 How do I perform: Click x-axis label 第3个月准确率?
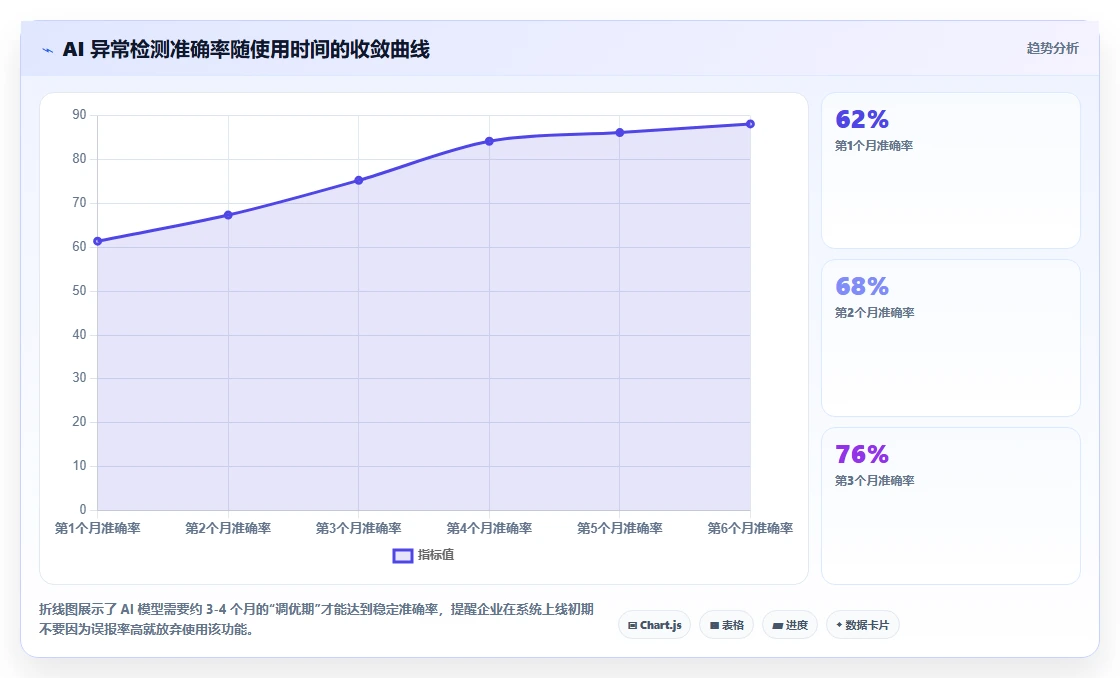pyautogui.click(x=359, y=529)
